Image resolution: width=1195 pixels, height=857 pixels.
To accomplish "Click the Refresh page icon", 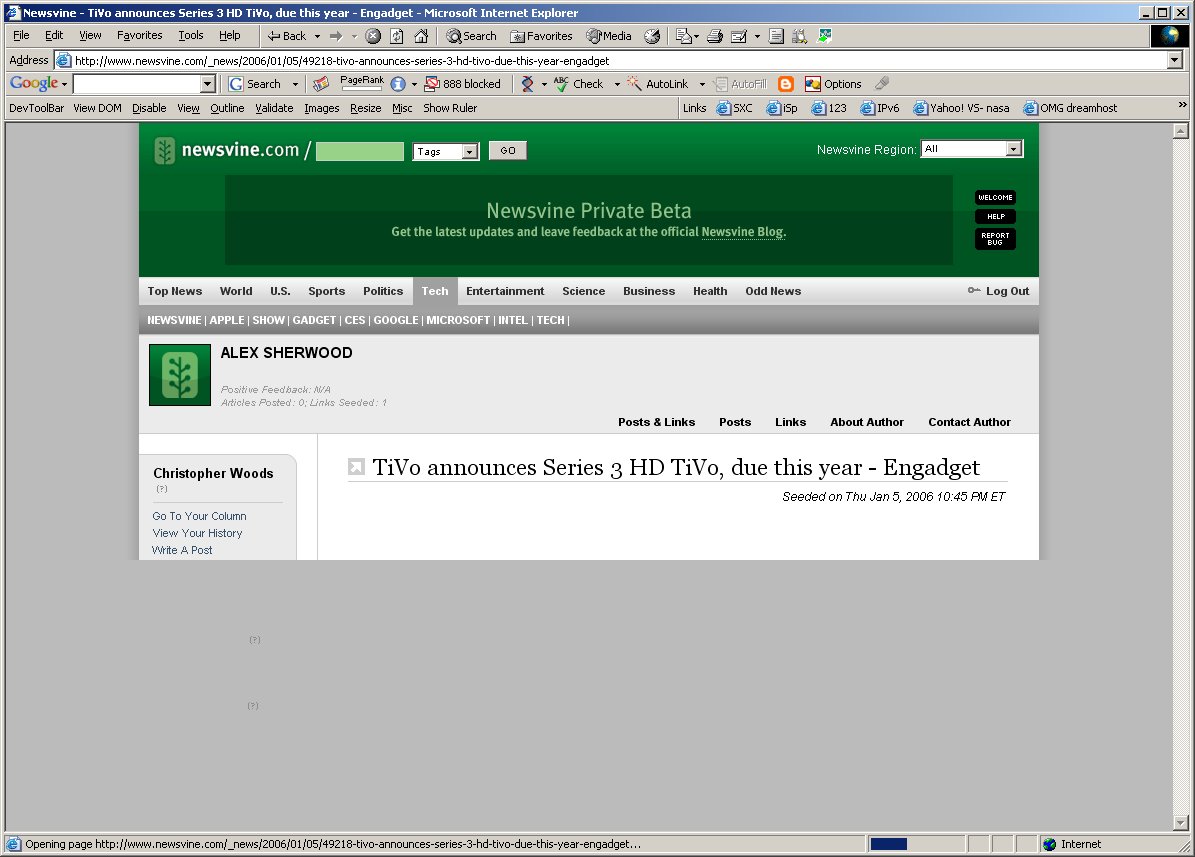I will pos(397,36).
